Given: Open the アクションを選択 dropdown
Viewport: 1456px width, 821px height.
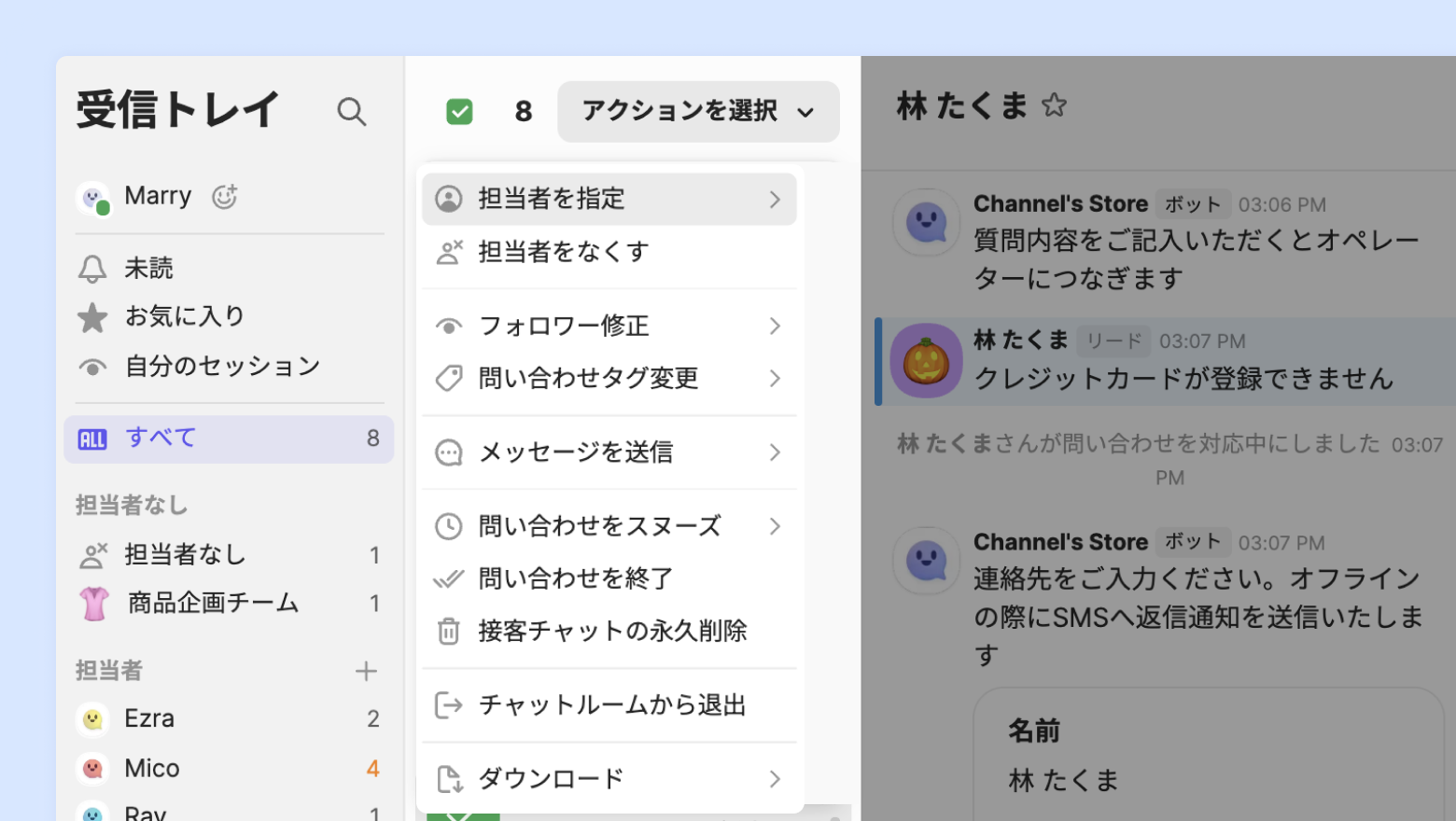Looking at the screenshot, I should [698, 112].
